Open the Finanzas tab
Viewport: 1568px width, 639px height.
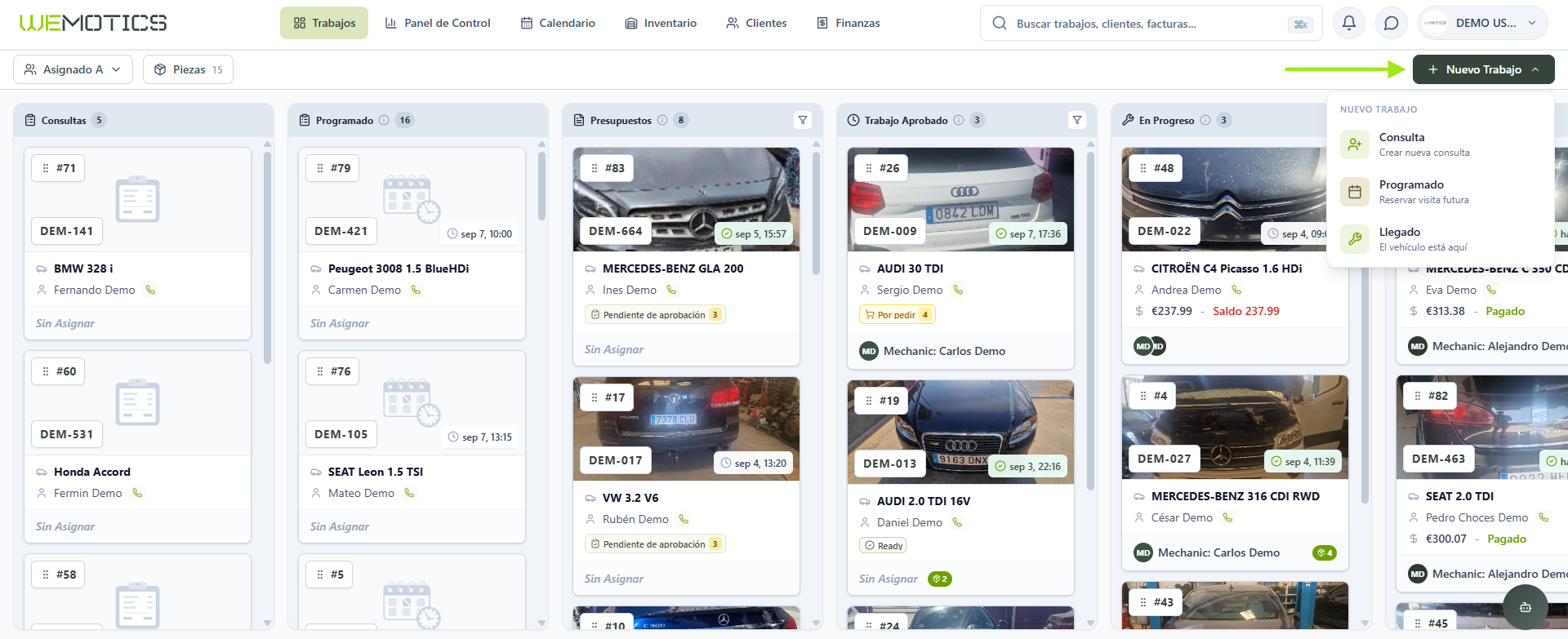tap(849, 23)
